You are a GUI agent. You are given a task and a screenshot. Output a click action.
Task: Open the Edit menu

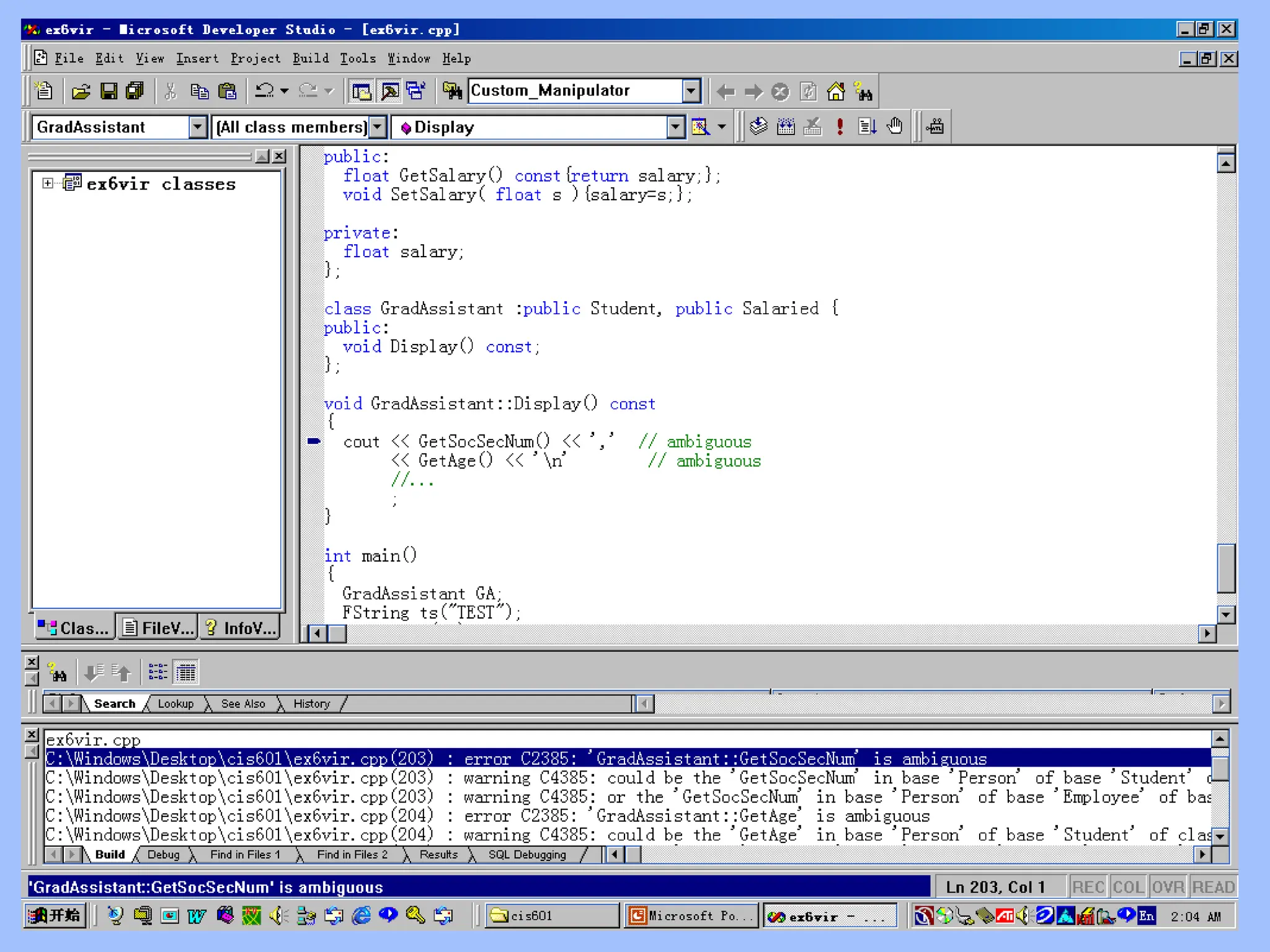point(109,58)
